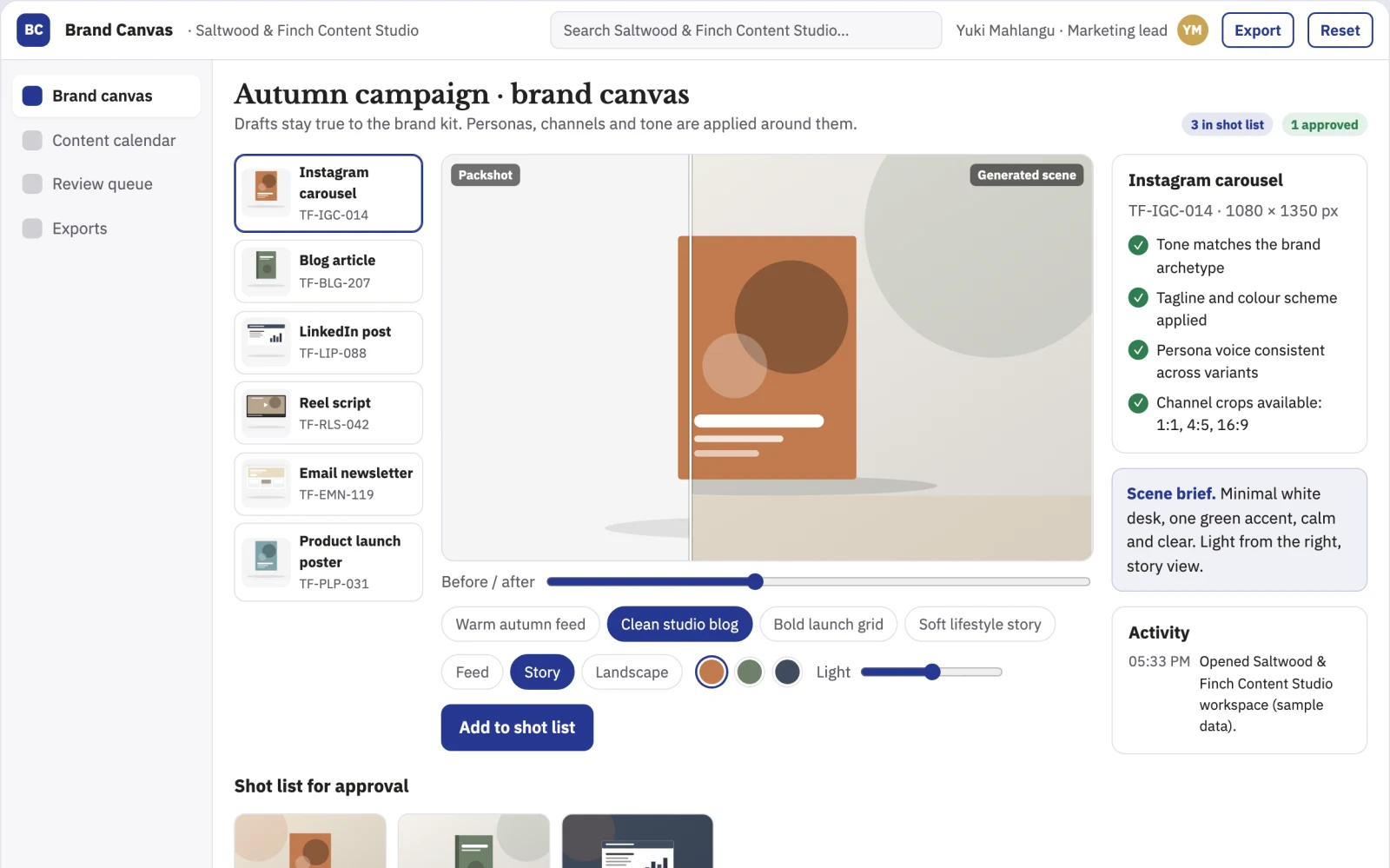Viewport: 1390px width, 868px height.
Task: Choose the Landscape crop format
Action: (632, 672)
